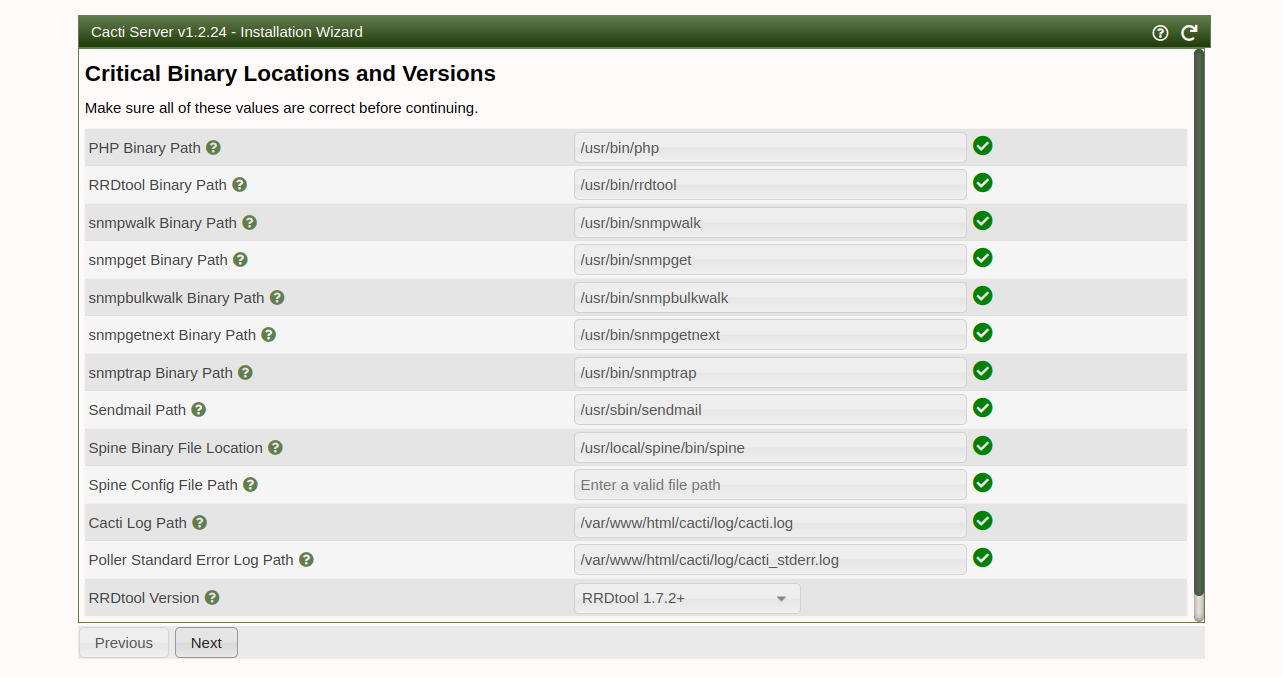Click the refresh icon in the wizard header
The width and height of the screenshot is (1282, 677).
coord(1189,32)
